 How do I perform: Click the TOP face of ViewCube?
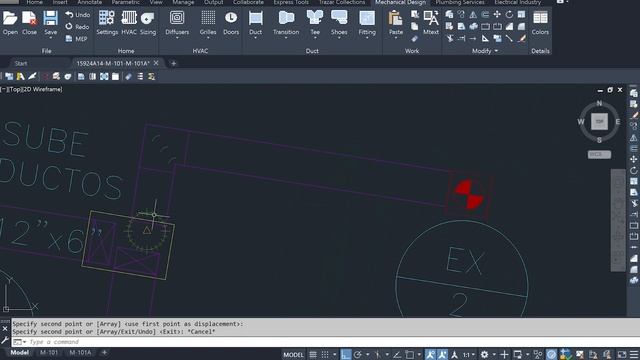[x=599, y=122]
